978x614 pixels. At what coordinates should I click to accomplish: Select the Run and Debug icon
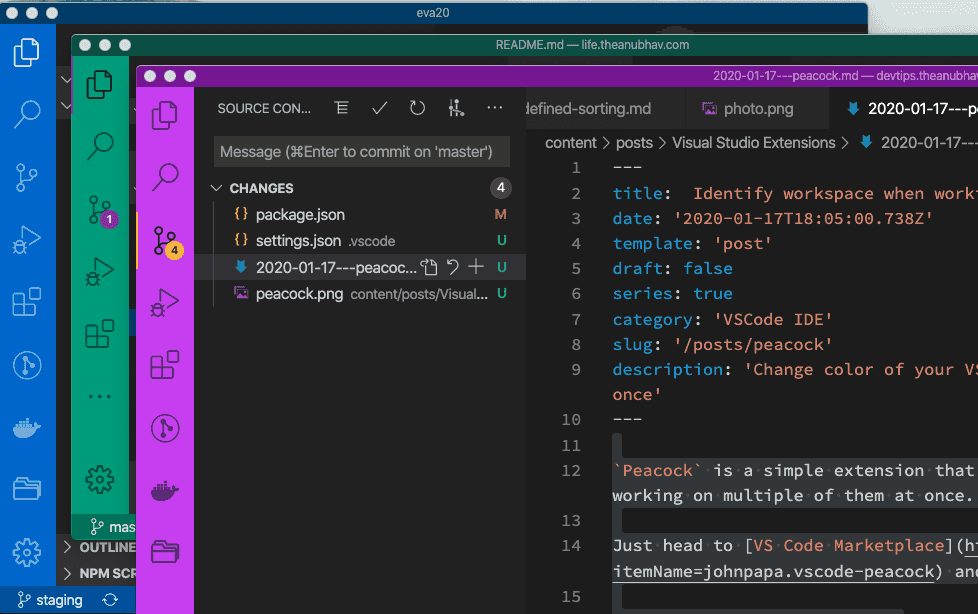(x=165, y=300)
